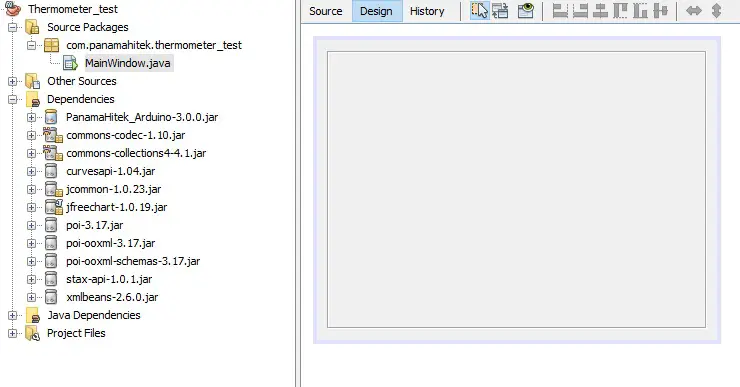The image size is (740, 387).
Task: Collapse the Source Packages node
Action: pos(13,27)
